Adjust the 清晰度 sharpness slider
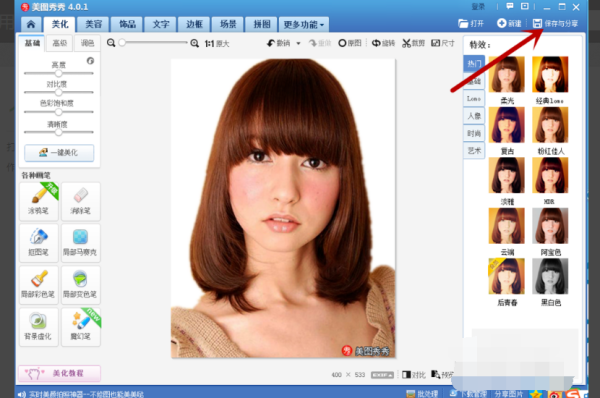 tap(59, 132)
